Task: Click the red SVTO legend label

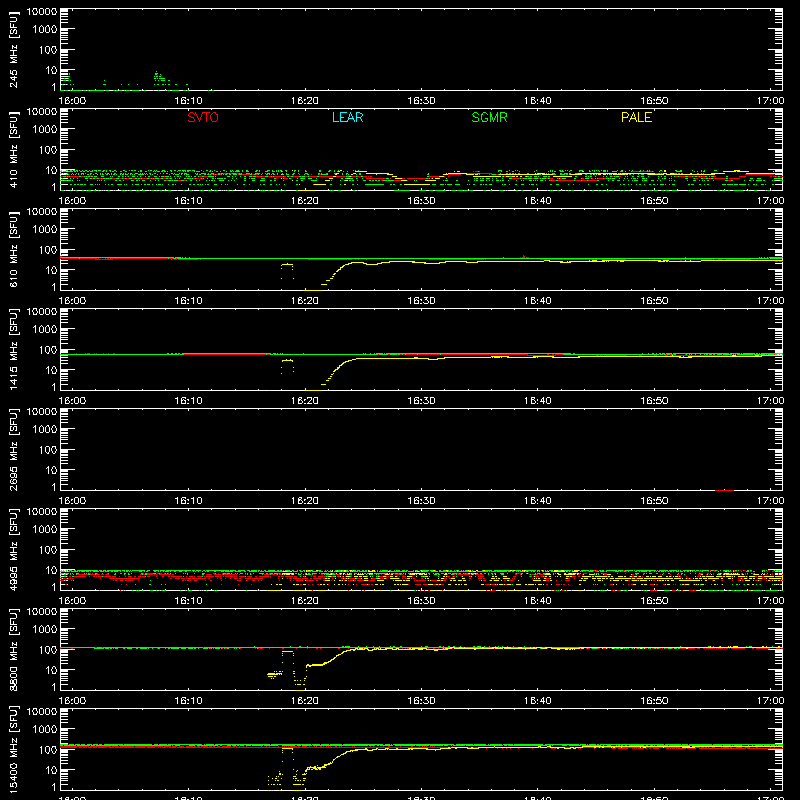Action: coord(203,117)
